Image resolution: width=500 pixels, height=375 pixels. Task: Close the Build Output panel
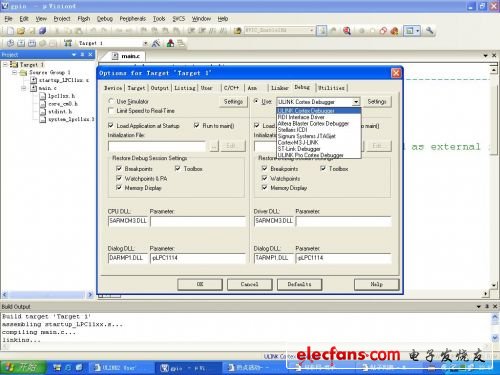pos(495,306)
